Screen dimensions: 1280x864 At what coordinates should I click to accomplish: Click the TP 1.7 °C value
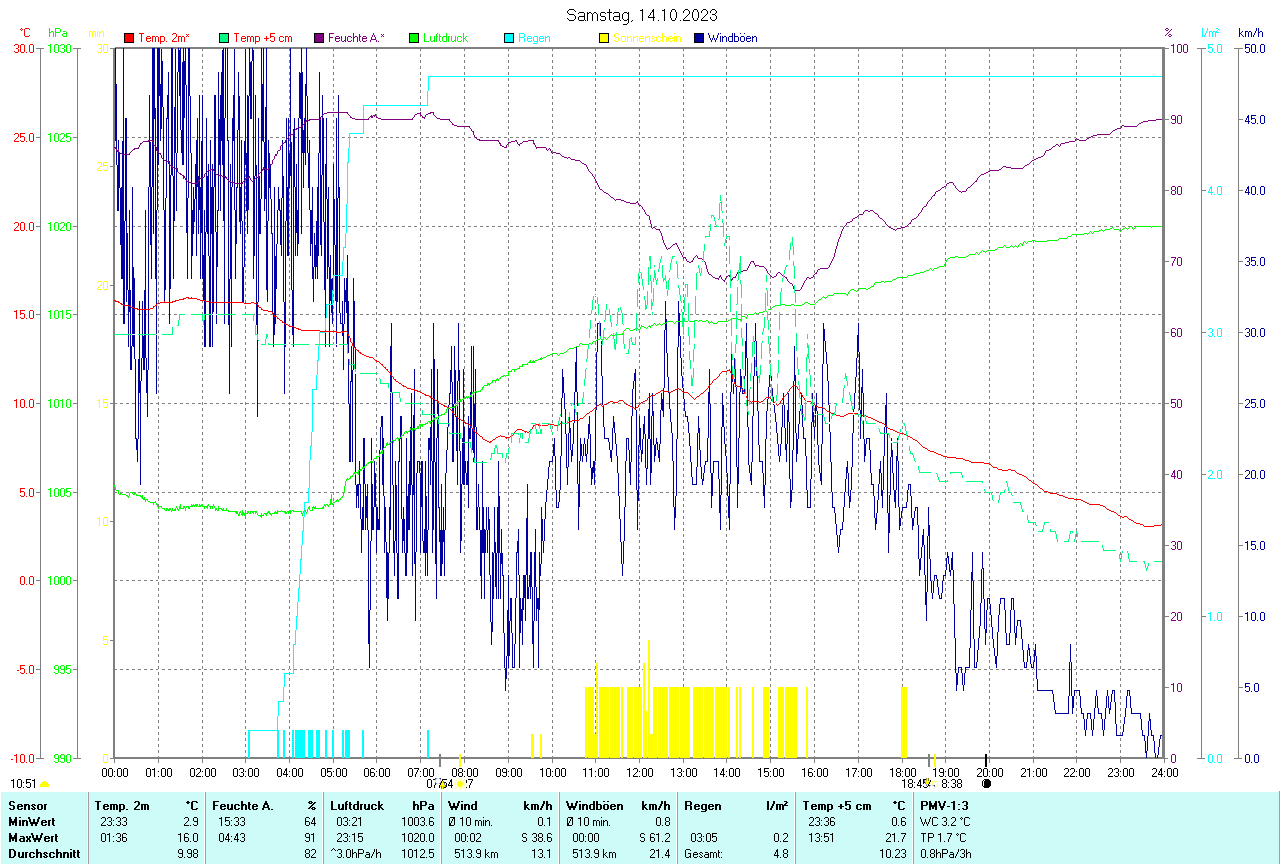coord(945,837)
